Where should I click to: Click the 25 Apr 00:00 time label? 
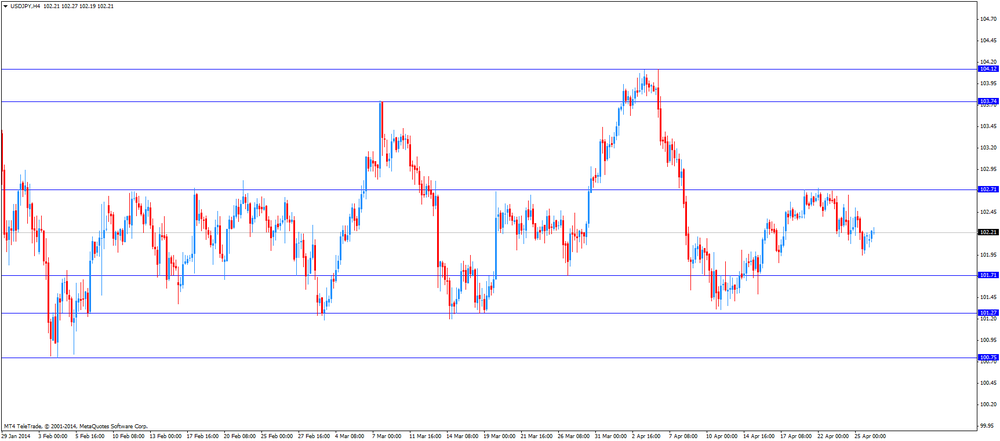pyautogui.click(x=871, y=437)
